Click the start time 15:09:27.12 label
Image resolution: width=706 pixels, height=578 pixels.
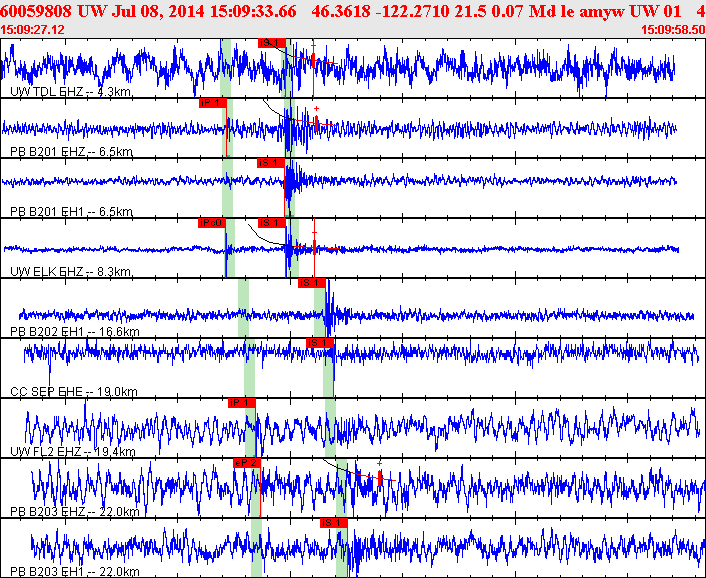click(33, 30)
